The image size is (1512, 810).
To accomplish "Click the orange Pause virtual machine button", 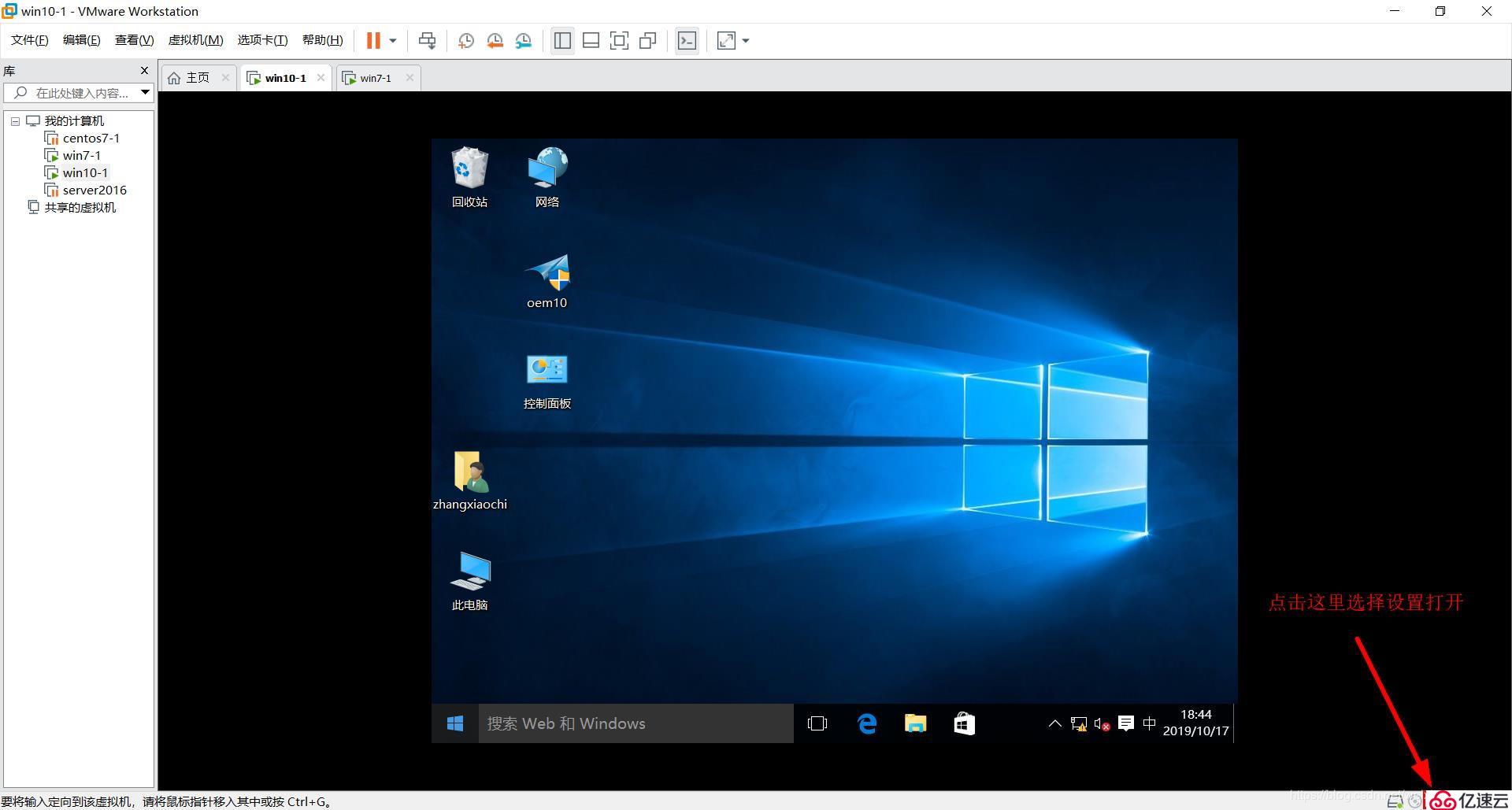I will click(x=373, y=41).
